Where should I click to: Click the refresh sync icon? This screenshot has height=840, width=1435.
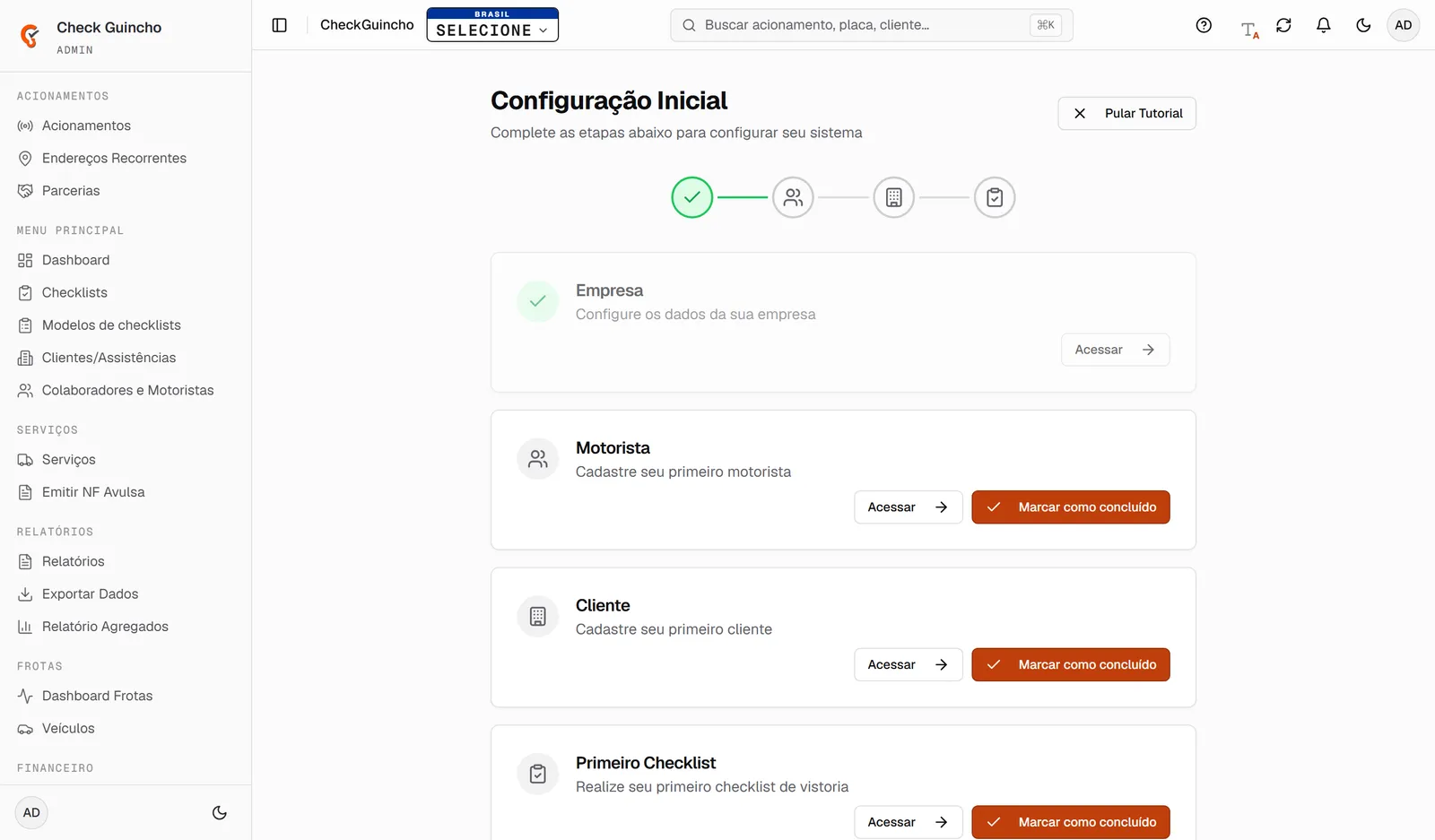[1283, 25]
